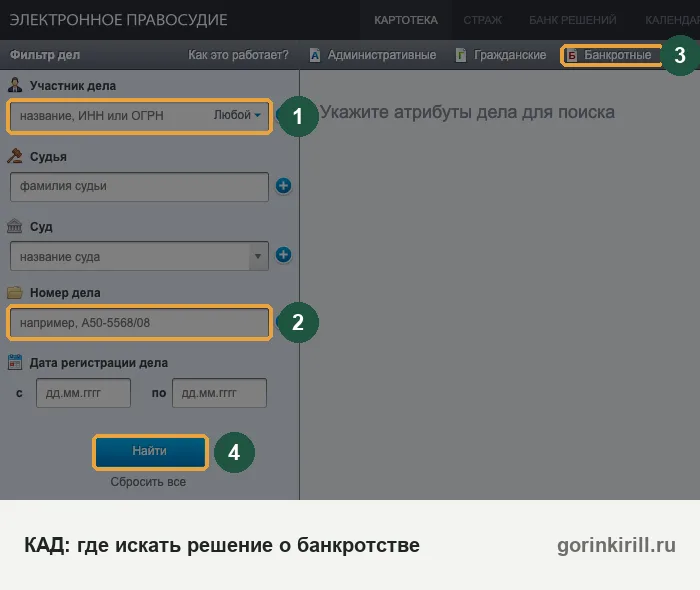Expand the court name dropdown arrow

point(258,256)
